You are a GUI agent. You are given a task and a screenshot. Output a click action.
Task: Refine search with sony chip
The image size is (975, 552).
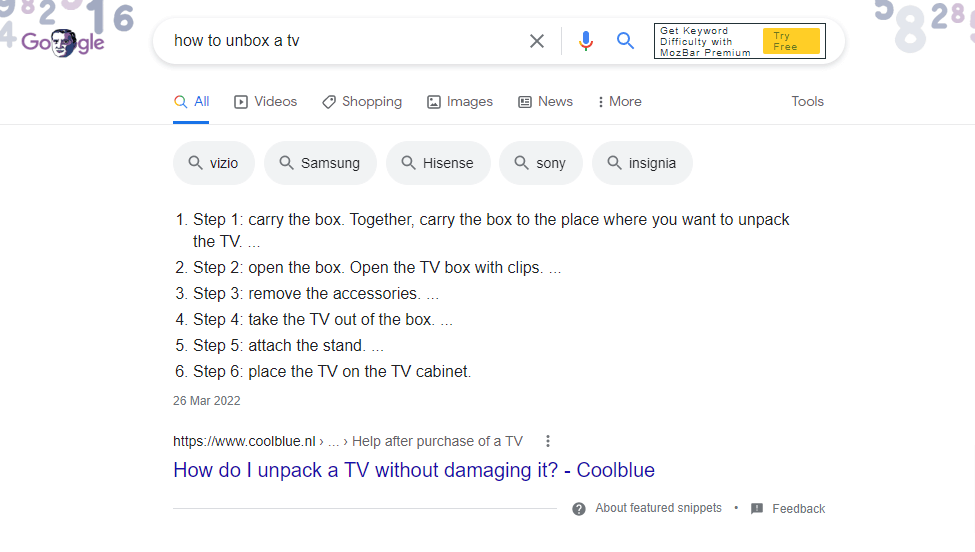pyautogui.click(x=541, y=163)
